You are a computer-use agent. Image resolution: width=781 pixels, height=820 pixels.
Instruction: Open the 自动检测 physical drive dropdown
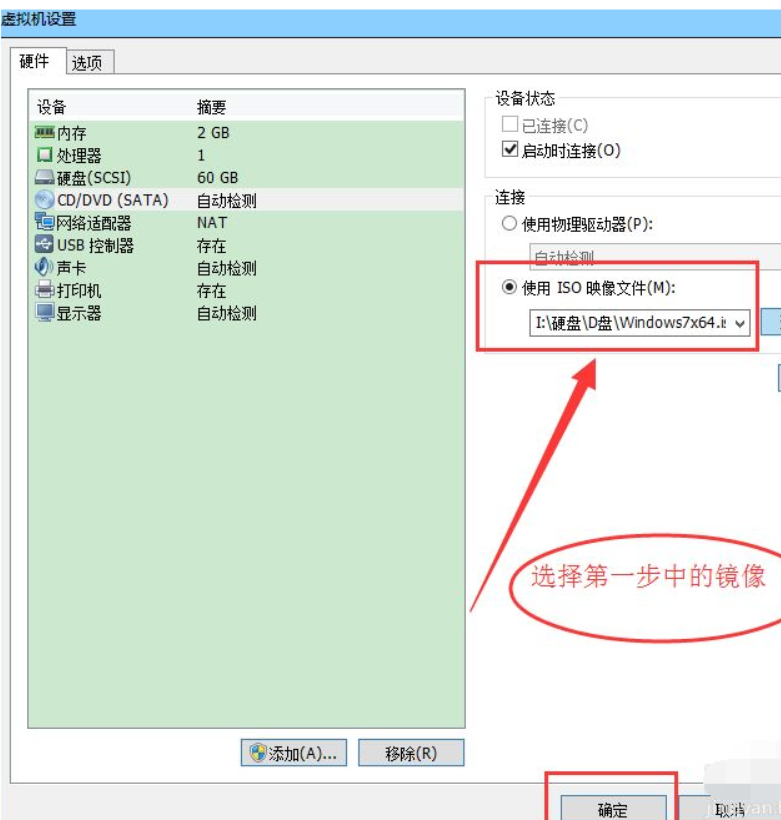(x=650, y=258)
